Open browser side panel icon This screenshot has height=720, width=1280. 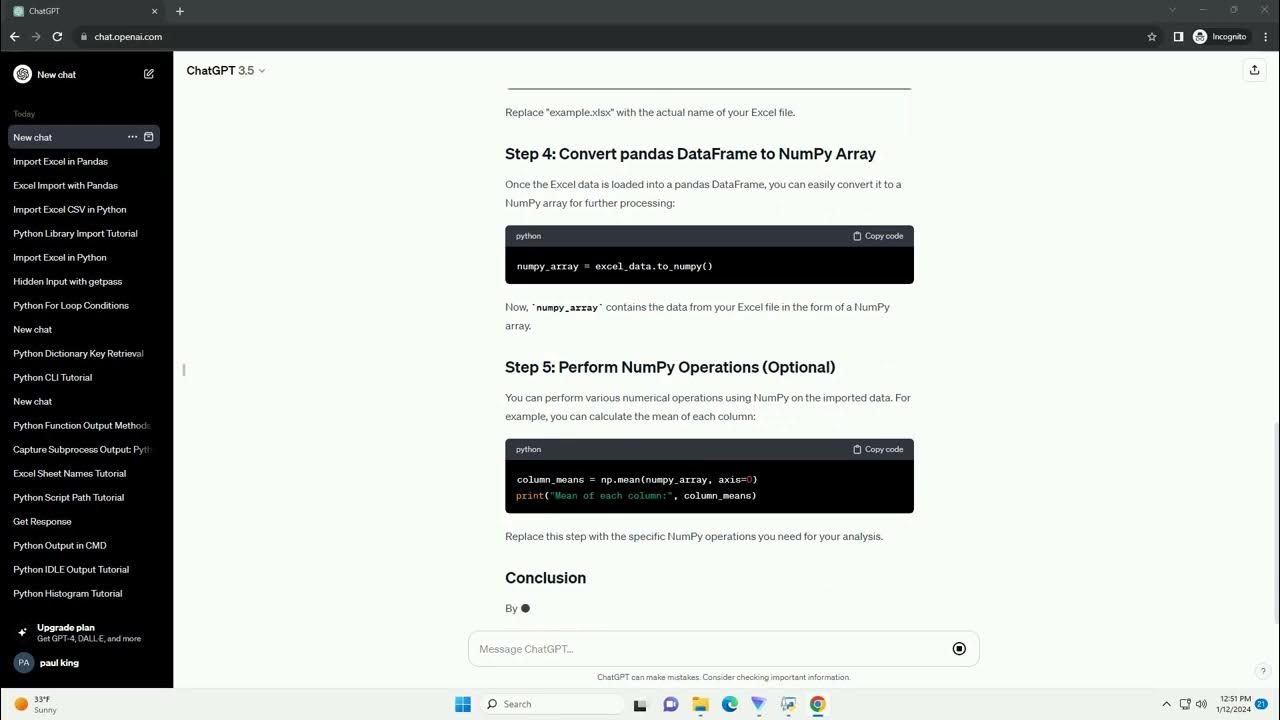[1178, 37]
